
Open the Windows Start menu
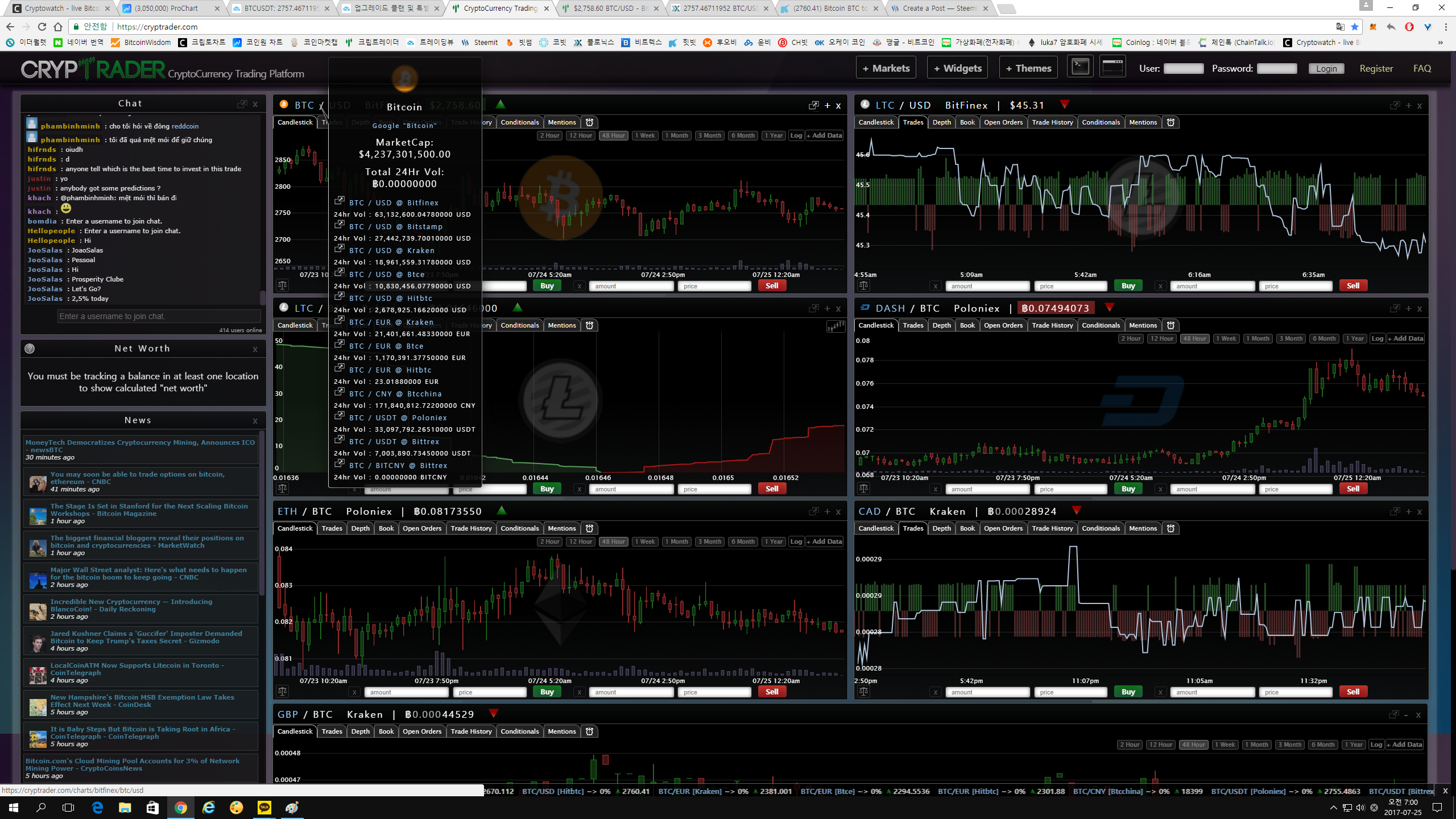coord(14,807)
